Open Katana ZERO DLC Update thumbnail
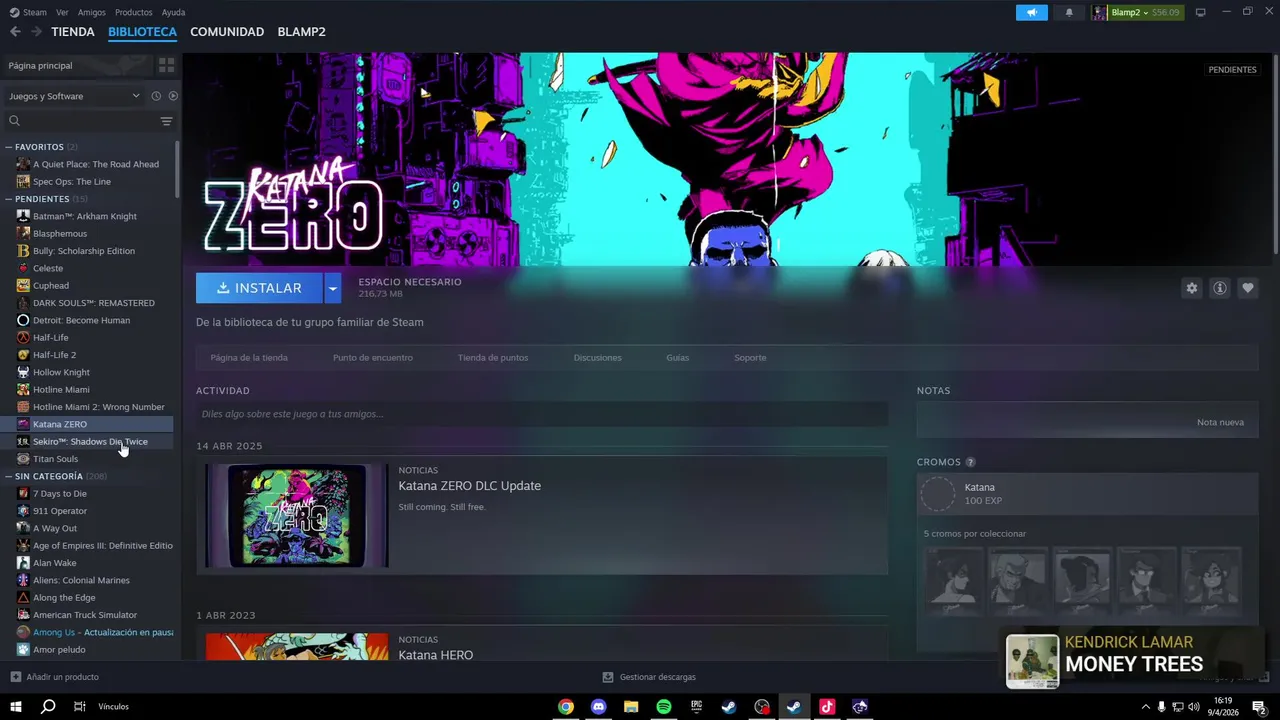Screen dimensions: 1280x720 click(297, 516)
